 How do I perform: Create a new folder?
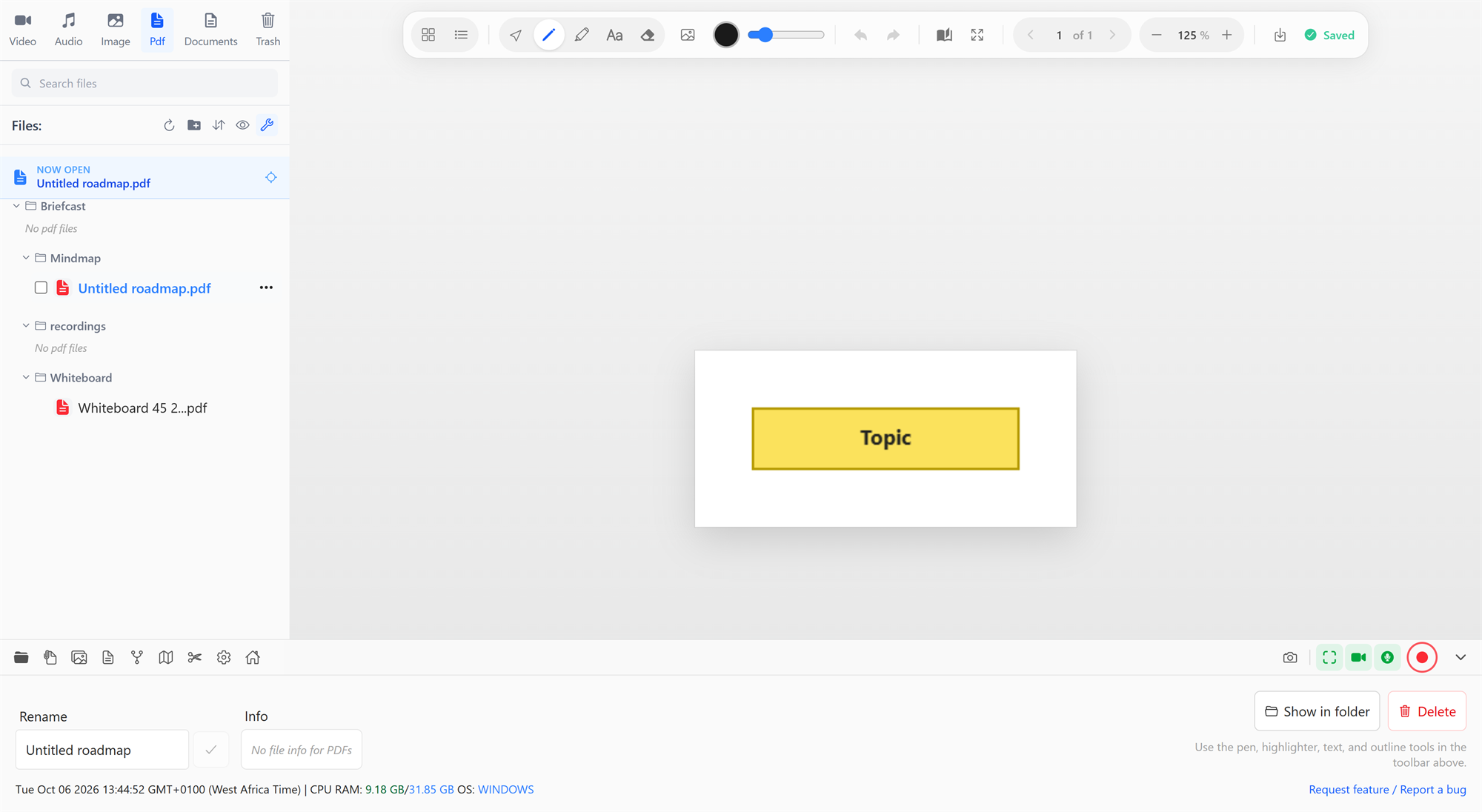click(194, 125)
